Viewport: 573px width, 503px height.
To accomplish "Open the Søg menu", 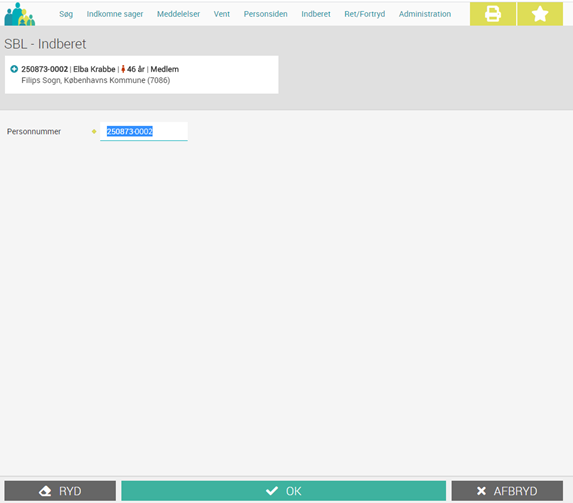I will click(66, 14).
